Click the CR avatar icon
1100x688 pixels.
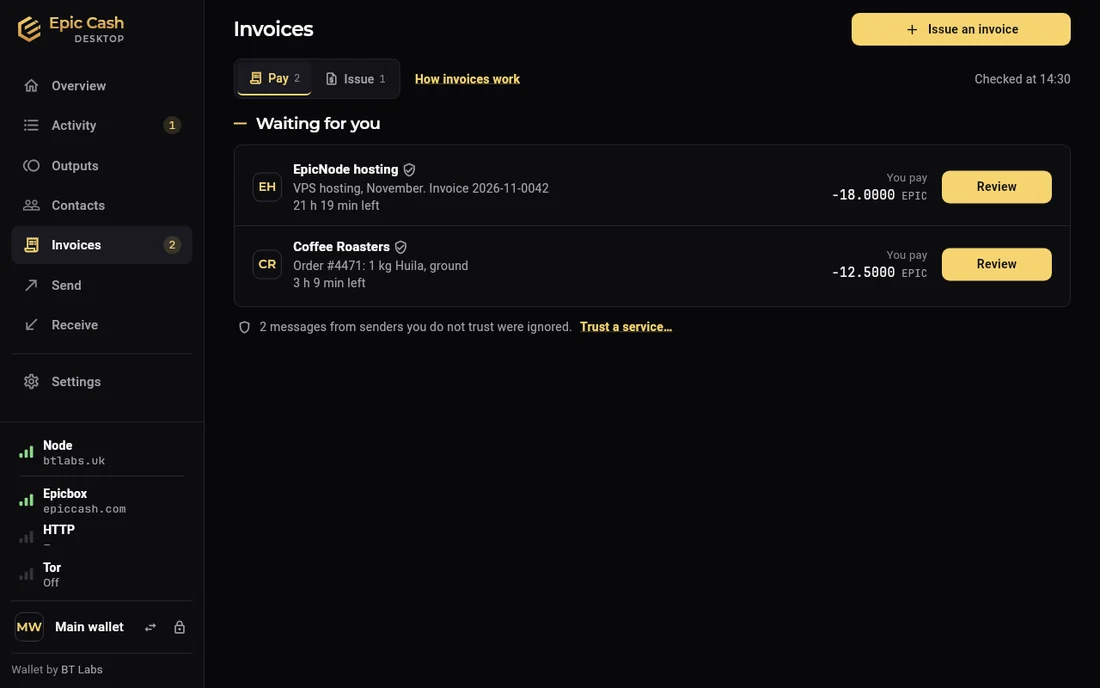click(x=267, y=264)
